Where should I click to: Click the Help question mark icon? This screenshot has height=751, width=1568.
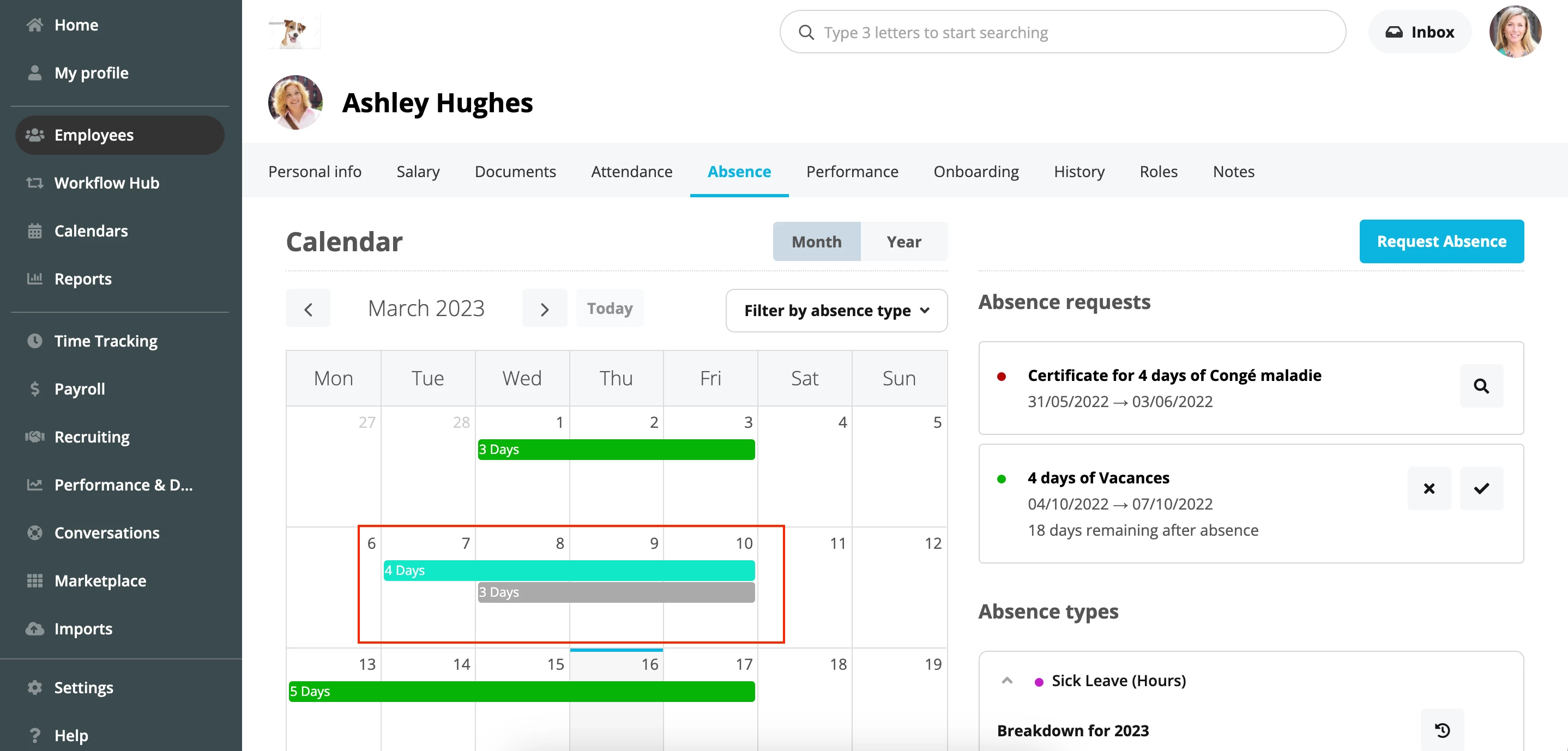pos(35,736)
